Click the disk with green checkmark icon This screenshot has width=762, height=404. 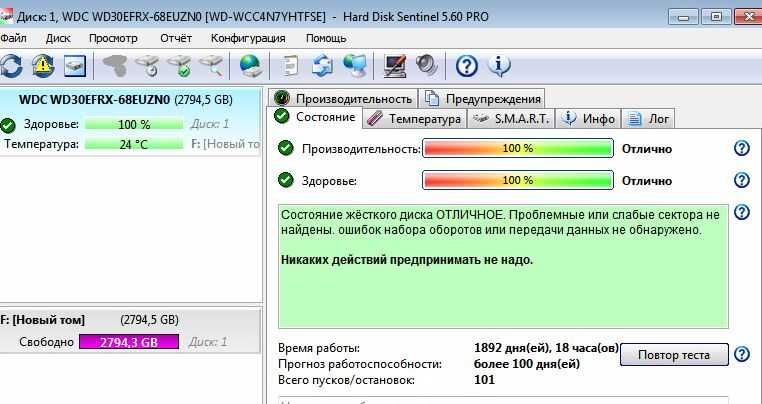tap(179, 66)
